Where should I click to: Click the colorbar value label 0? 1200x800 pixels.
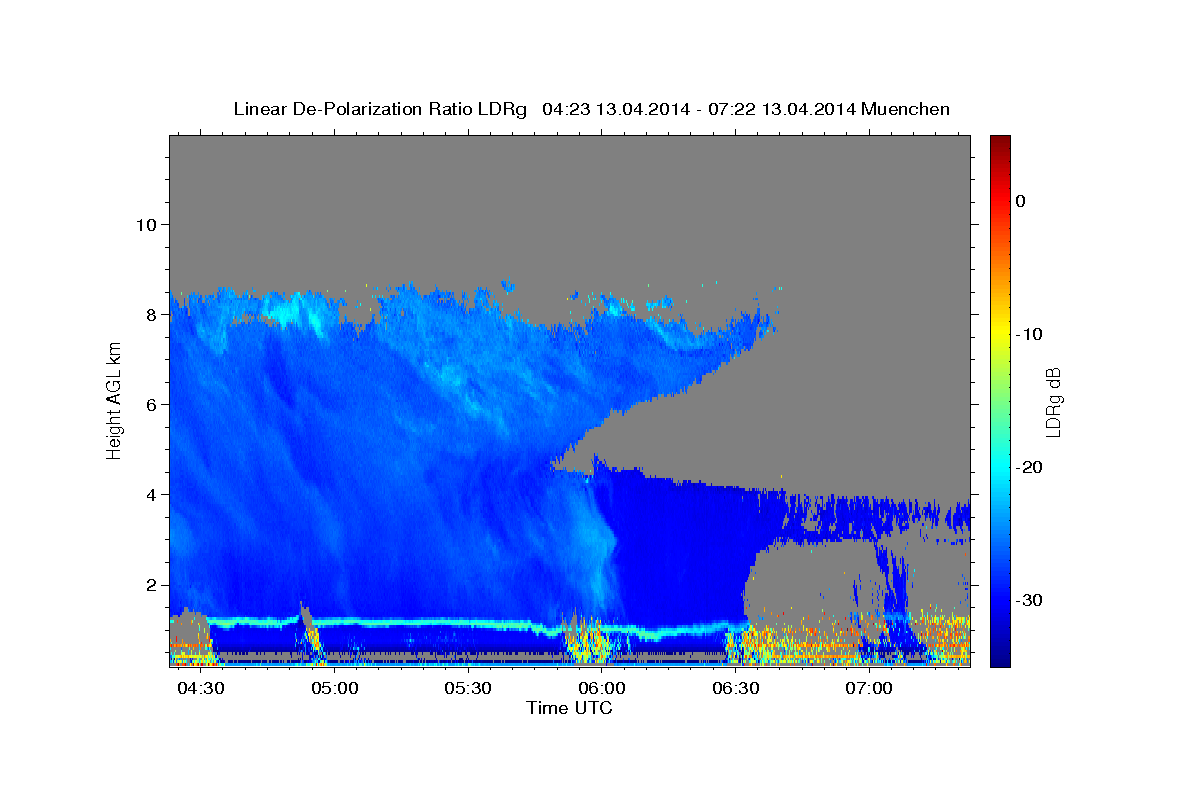(1020, 201)
